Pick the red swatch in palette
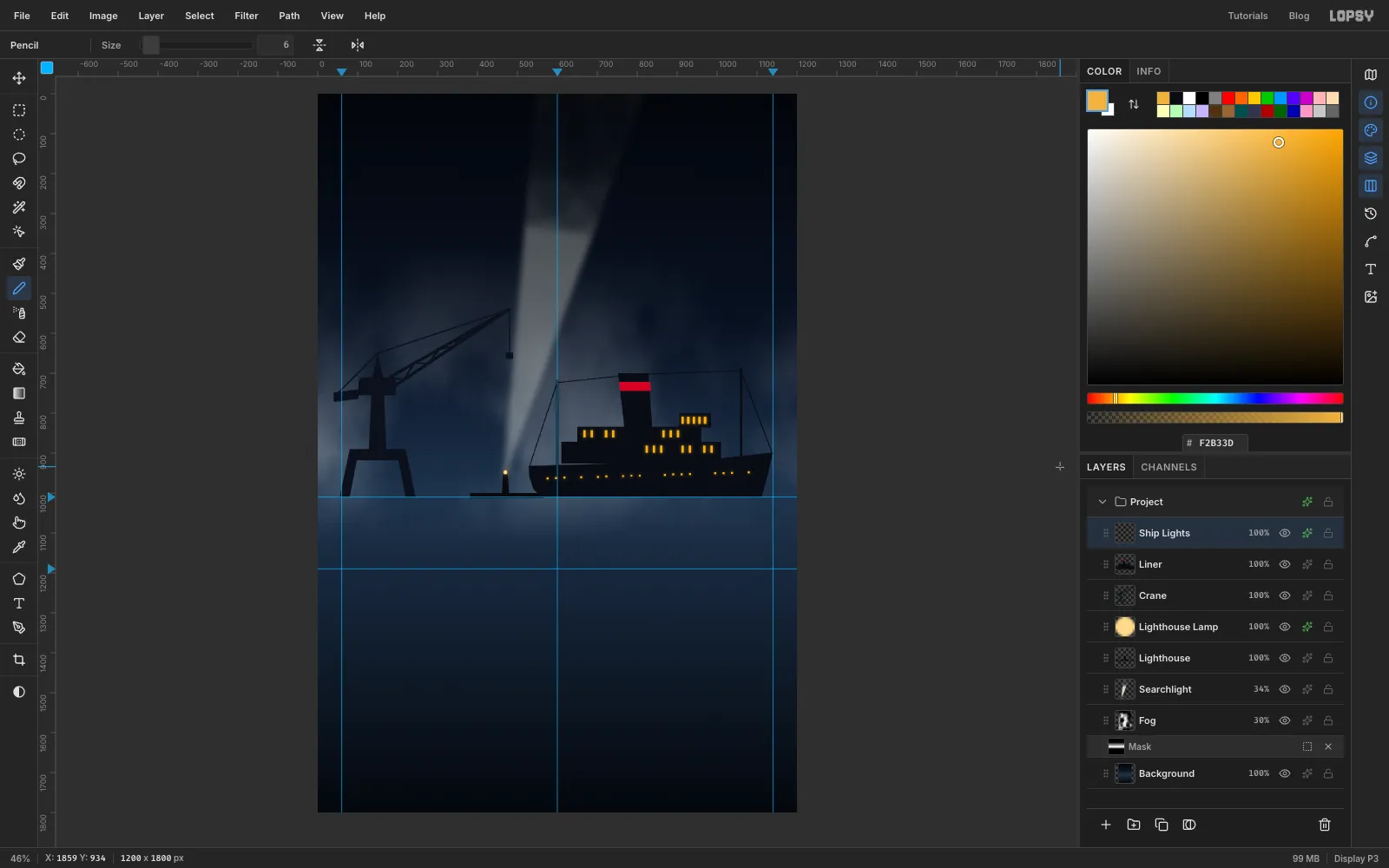Viewport: 1389px width, 868px height. tap(1228, 98)
